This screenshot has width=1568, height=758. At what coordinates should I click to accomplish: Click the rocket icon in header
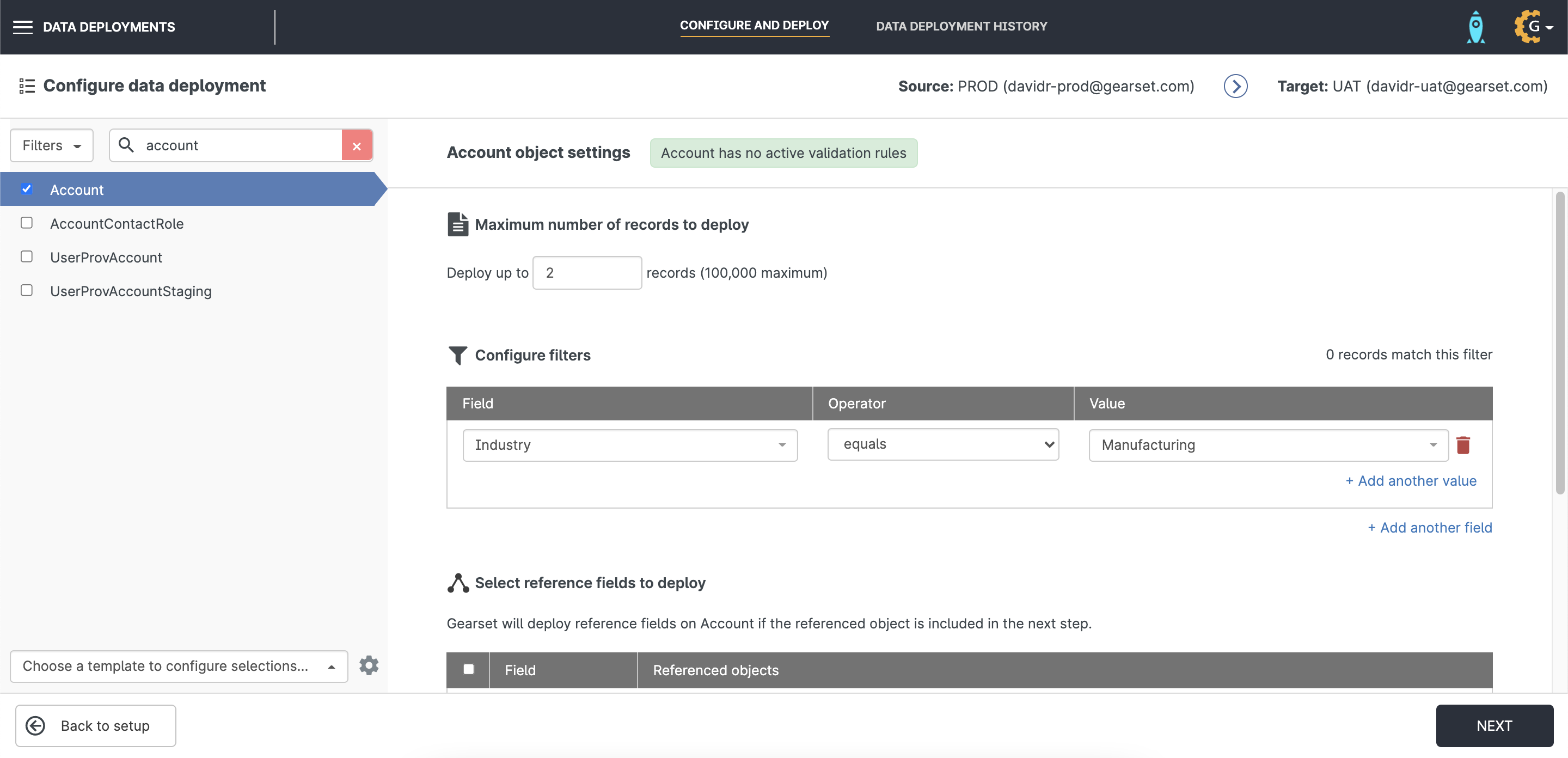1475,27
